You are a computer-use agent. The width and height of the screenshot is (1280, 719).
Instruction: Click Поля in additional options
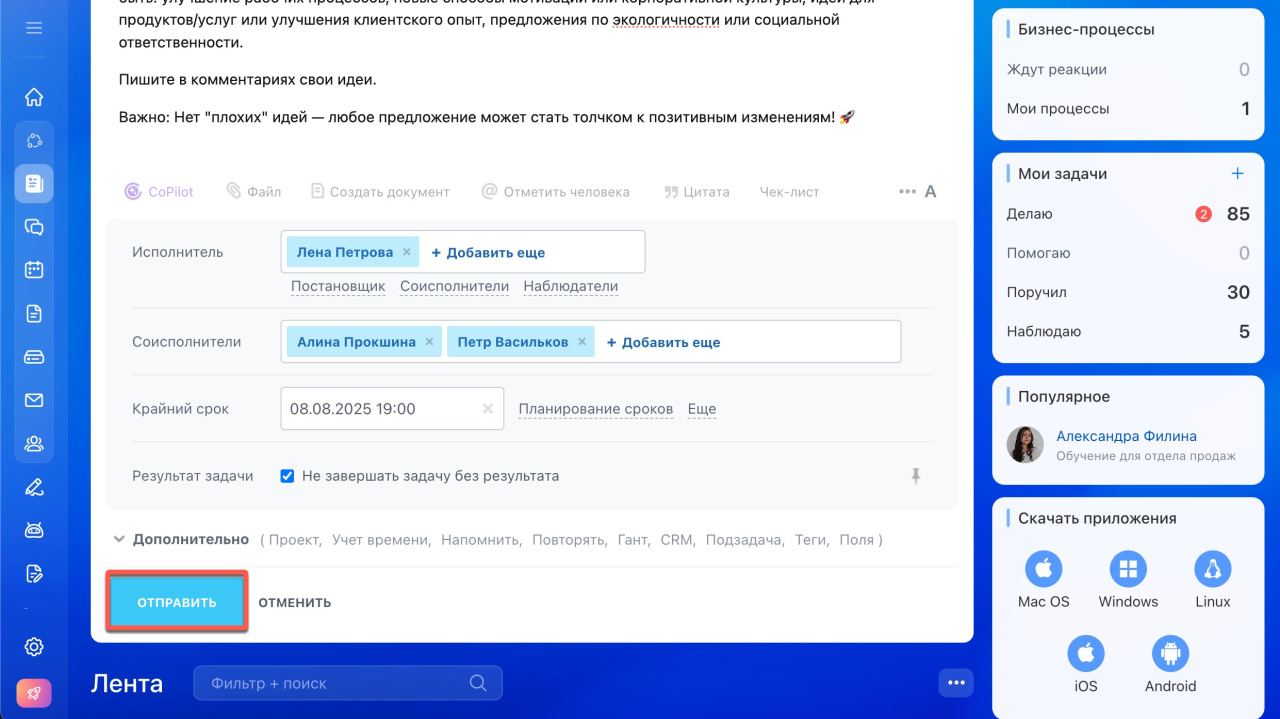point(855,540)
